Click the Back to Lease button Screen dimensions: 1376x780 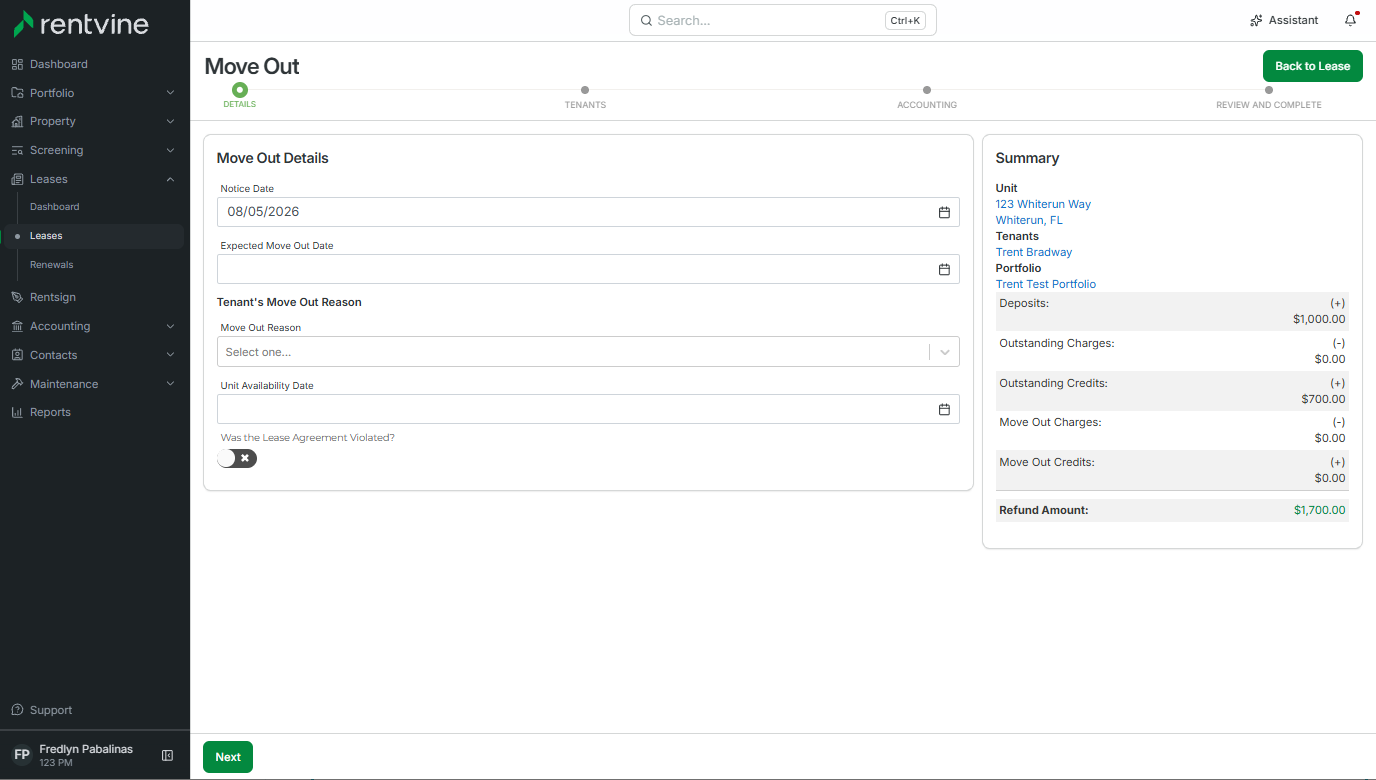pyautogui.click(x=1312, y=66)
